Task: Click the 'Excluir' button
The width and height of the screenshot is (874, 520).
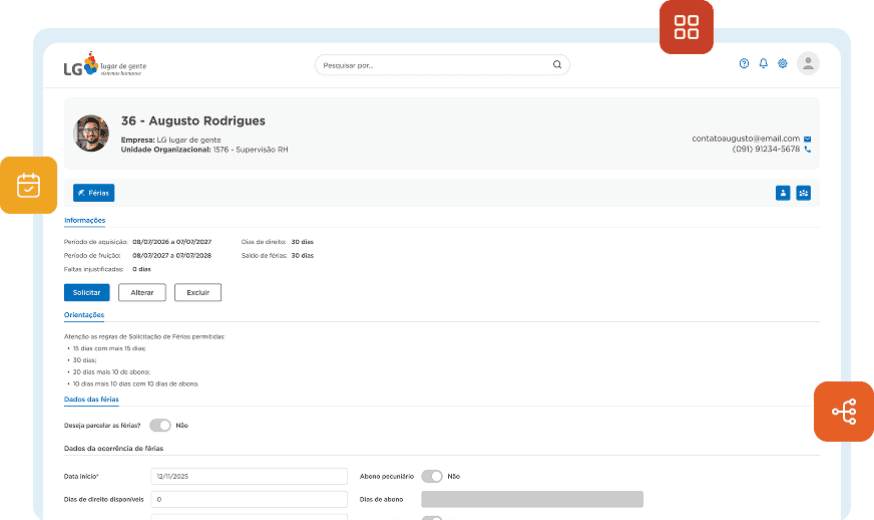Action: (x=198, y=292)
